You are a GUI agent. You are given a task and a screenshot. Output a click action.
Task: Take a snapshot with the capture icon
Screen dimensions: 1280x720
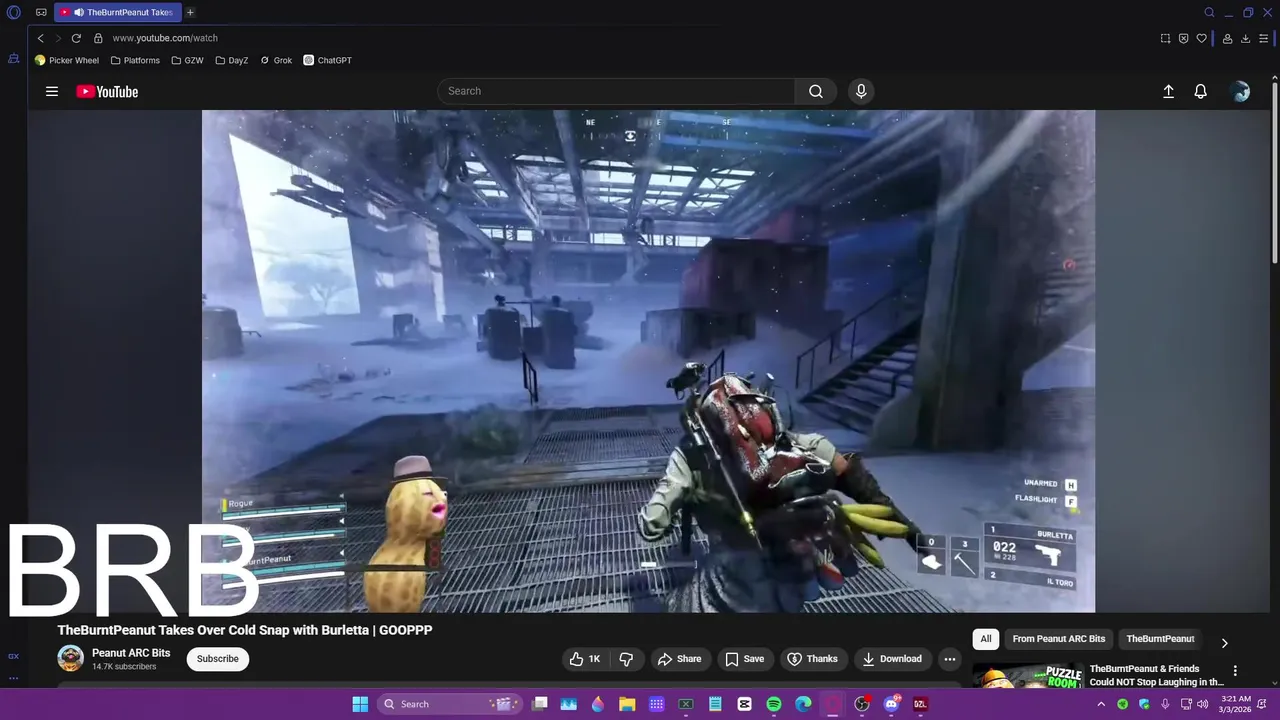coord(1165,38)
